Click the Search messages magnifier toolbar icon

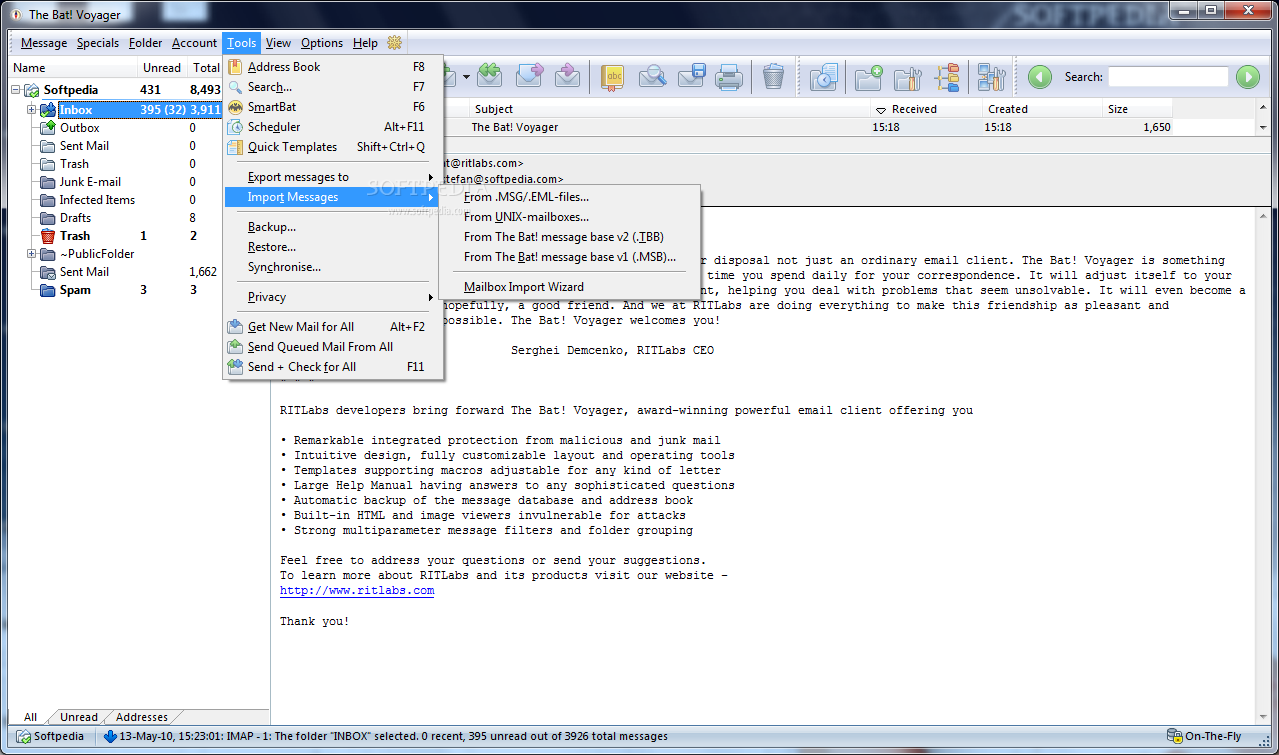[x=653, y=76]
